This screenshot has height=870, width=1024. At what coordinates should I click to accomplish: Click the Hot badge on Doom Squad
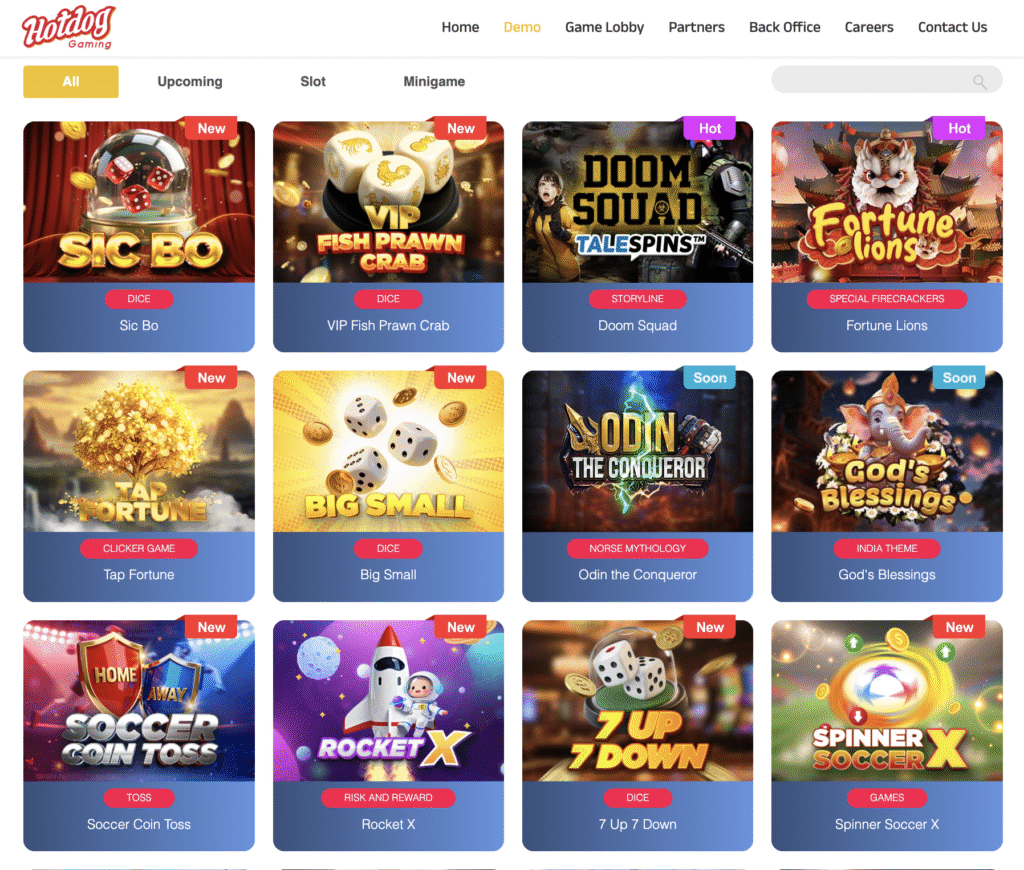[x=710, y=129]
